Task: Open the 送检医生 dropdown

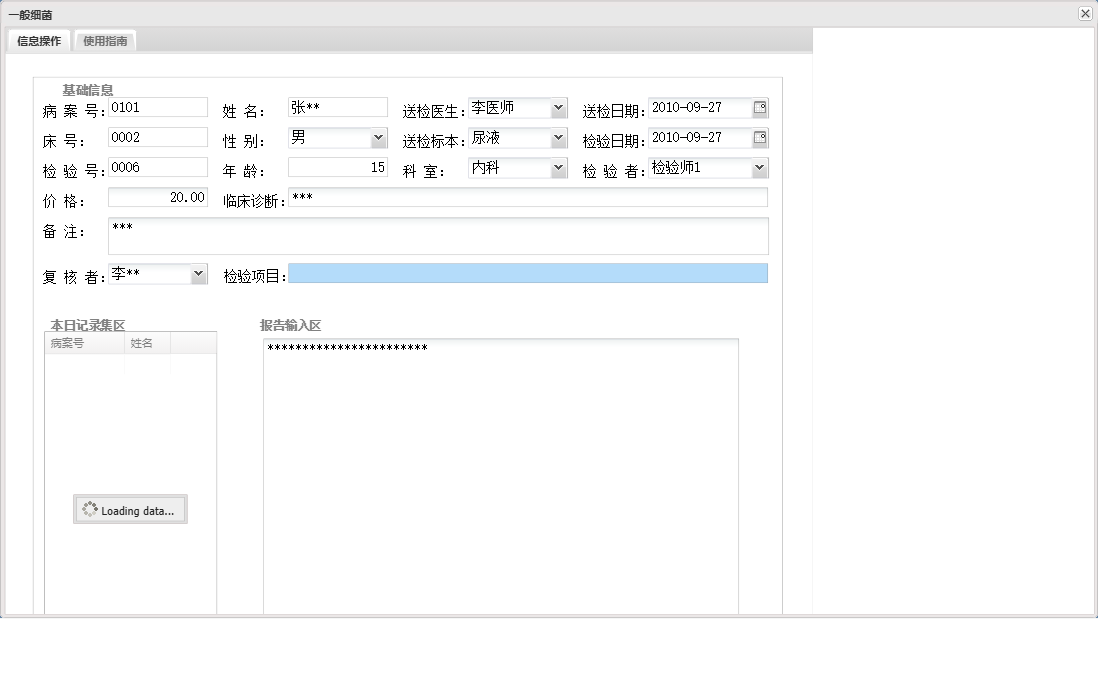Action: pos(558,107)
